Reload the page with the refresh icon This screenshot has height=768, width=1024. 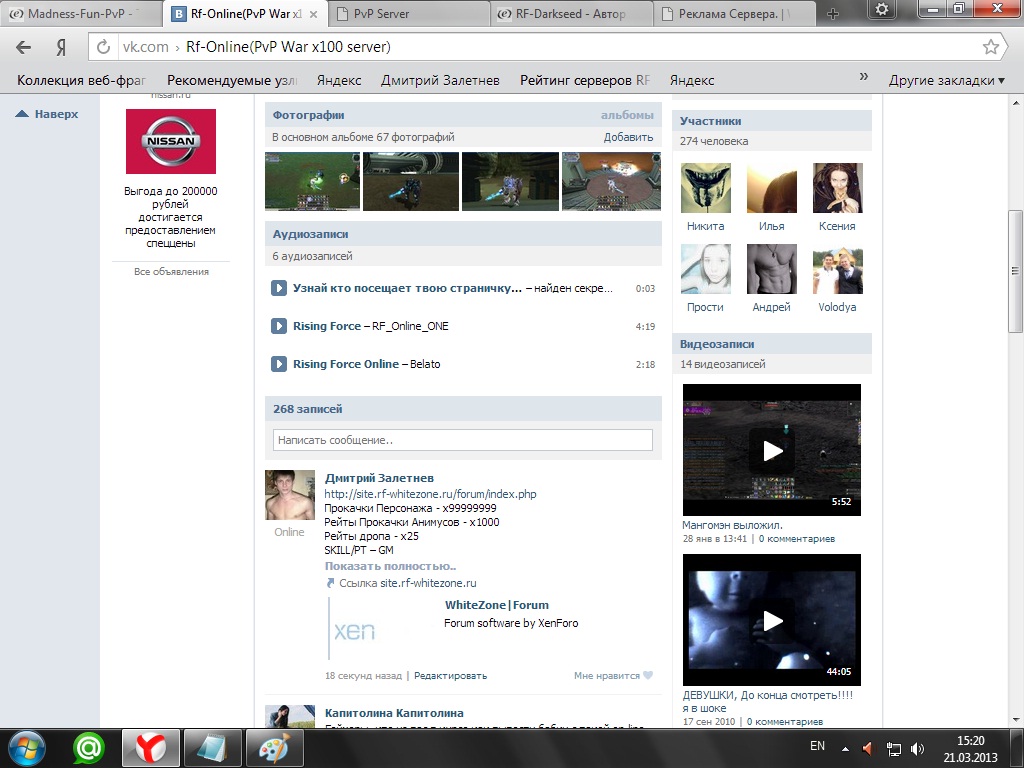pos(103,47)
